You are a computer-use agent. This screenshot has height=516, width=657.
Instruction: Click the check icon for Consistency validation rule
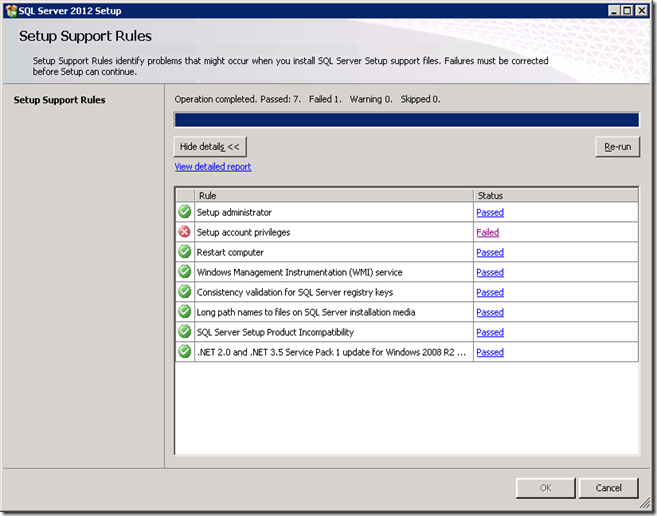(x=184, y=292)
